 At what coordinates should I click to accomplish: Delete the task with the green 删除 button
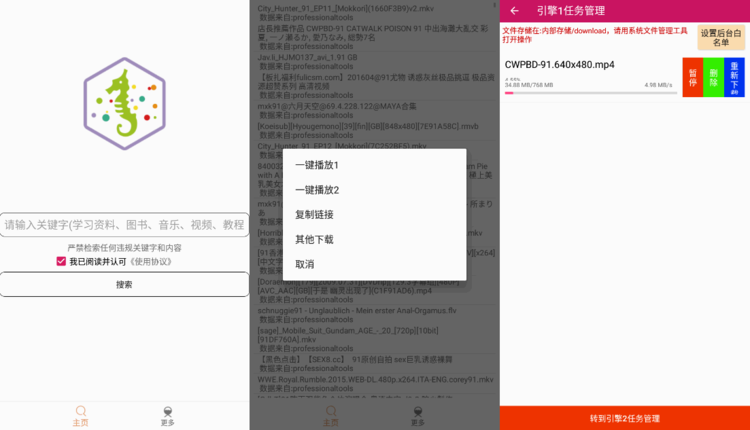pos(713,77)
